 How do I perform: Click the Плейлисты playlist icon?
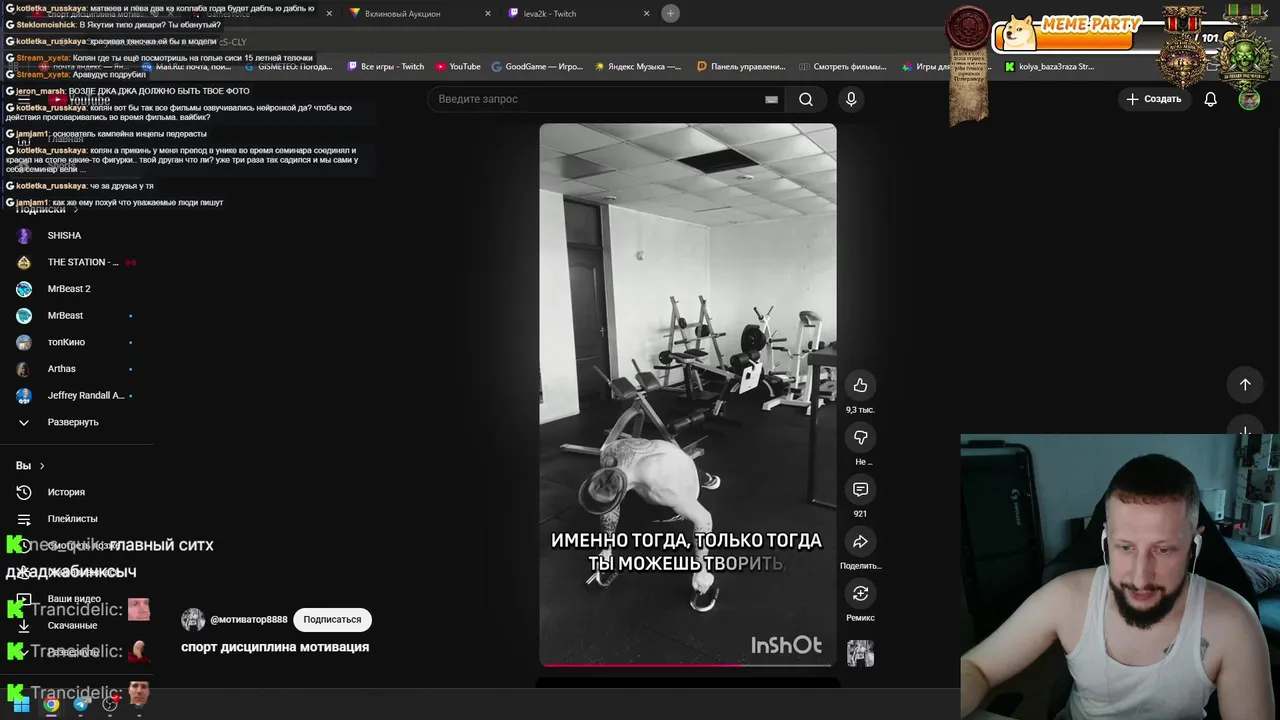(24, 519)
